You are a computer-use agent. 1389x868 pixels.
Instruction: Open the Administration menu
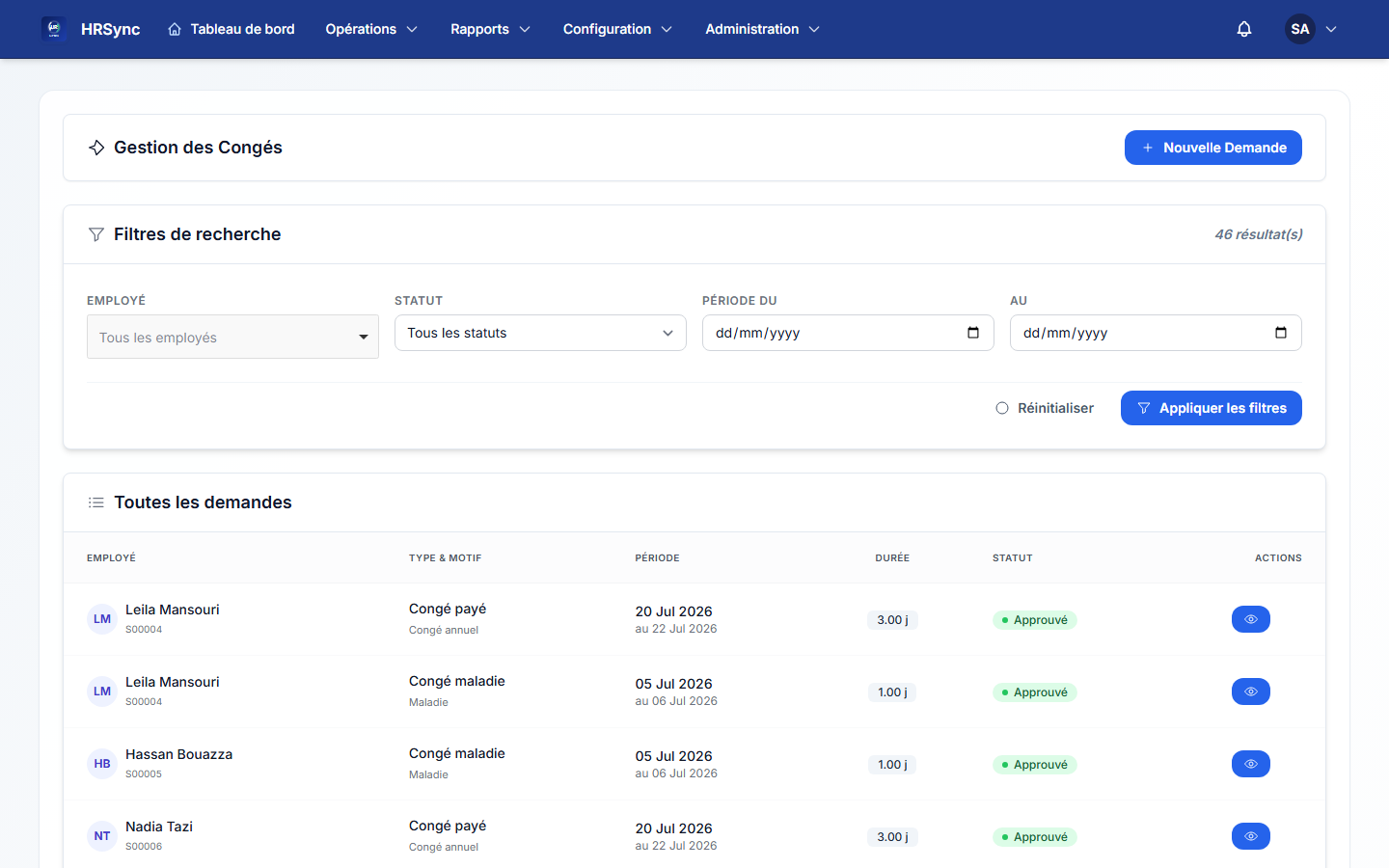click(x=762, y=29)
